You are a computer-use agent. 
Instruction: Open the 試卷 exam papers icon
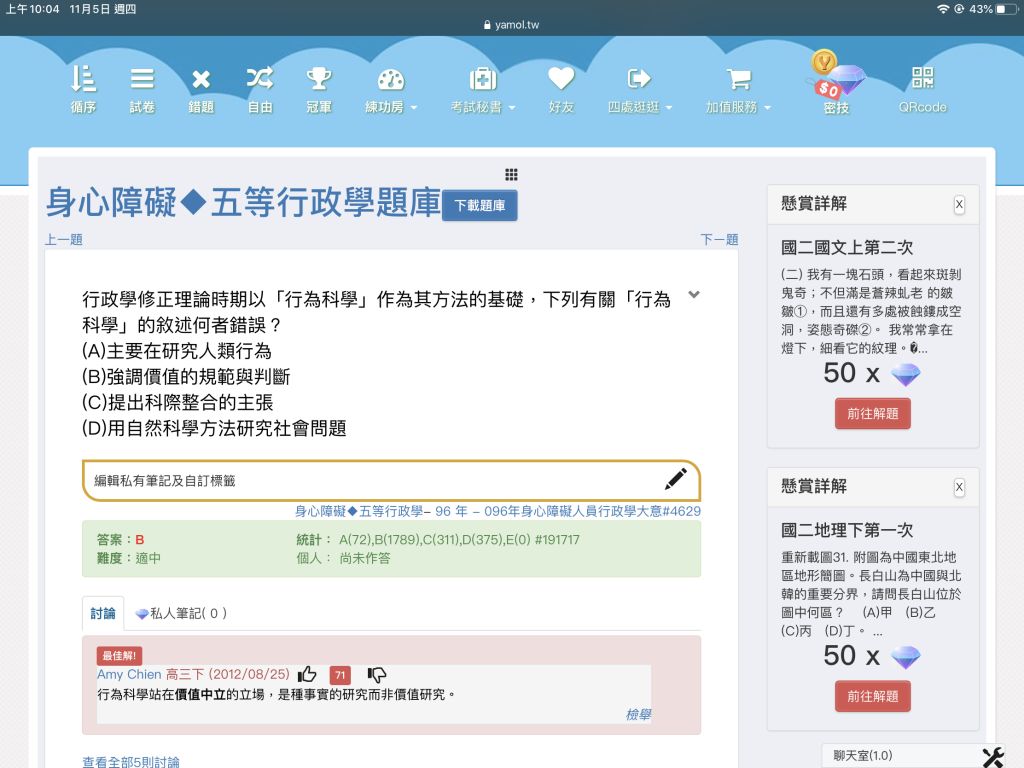tap(142, 89)
